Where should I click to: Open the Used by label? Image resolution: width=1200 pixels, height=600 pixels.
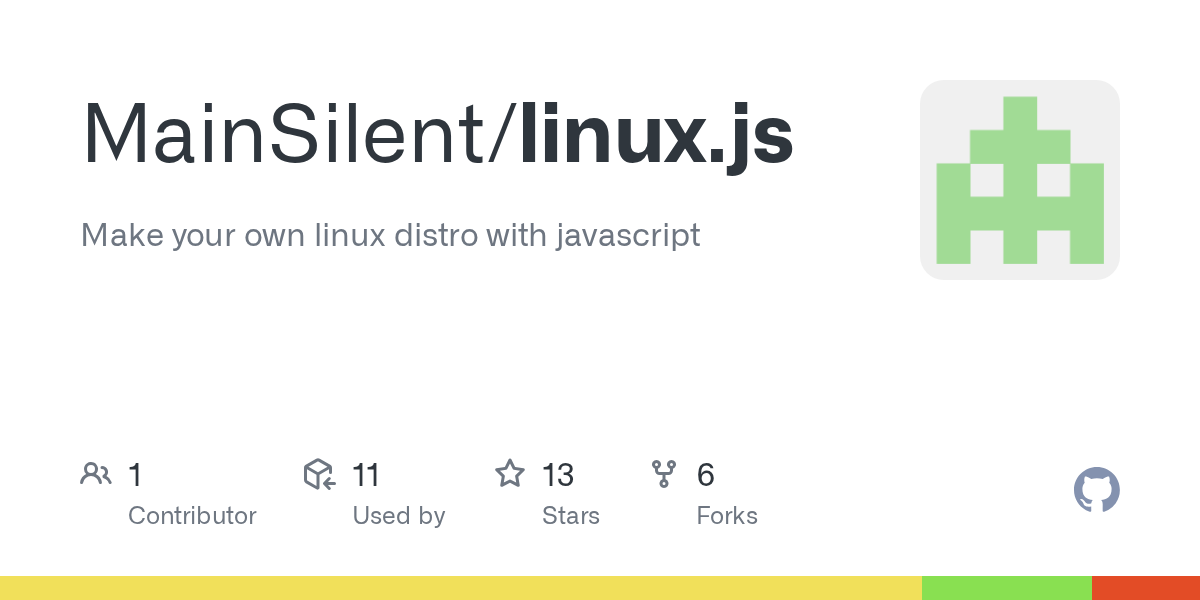(398, 516)
